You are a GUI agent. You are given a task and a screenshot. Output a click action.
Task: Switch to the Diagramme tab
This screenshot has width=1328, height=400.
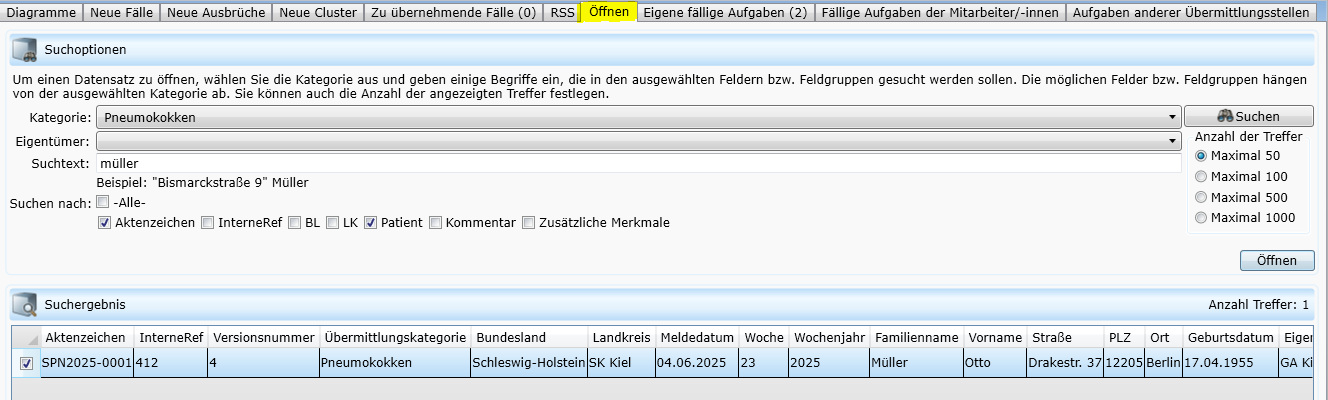tap(41, 13)
